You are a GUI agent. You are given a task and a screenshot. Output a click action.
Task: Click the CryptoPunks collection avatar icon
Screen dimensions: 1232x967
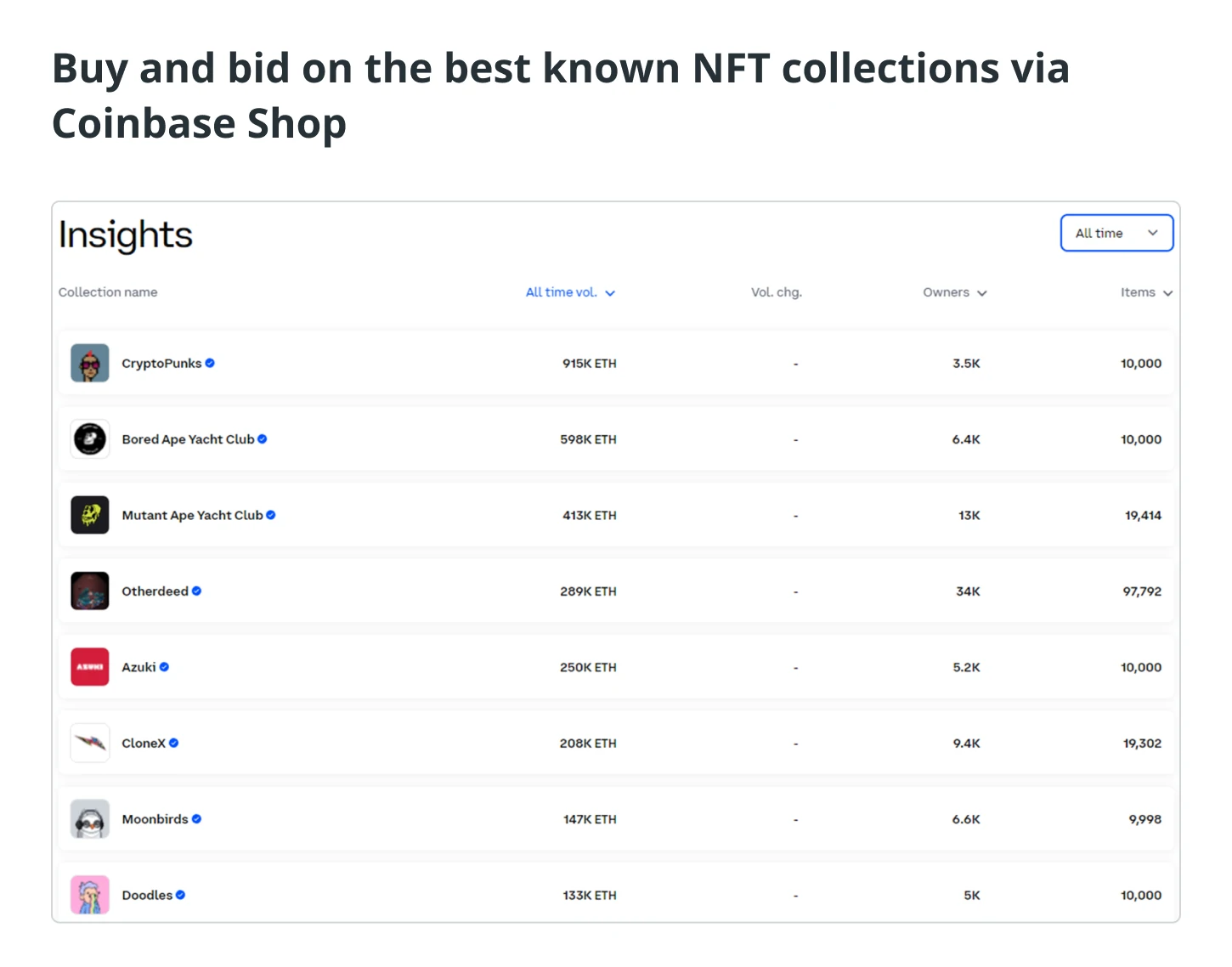coord(90,363)
